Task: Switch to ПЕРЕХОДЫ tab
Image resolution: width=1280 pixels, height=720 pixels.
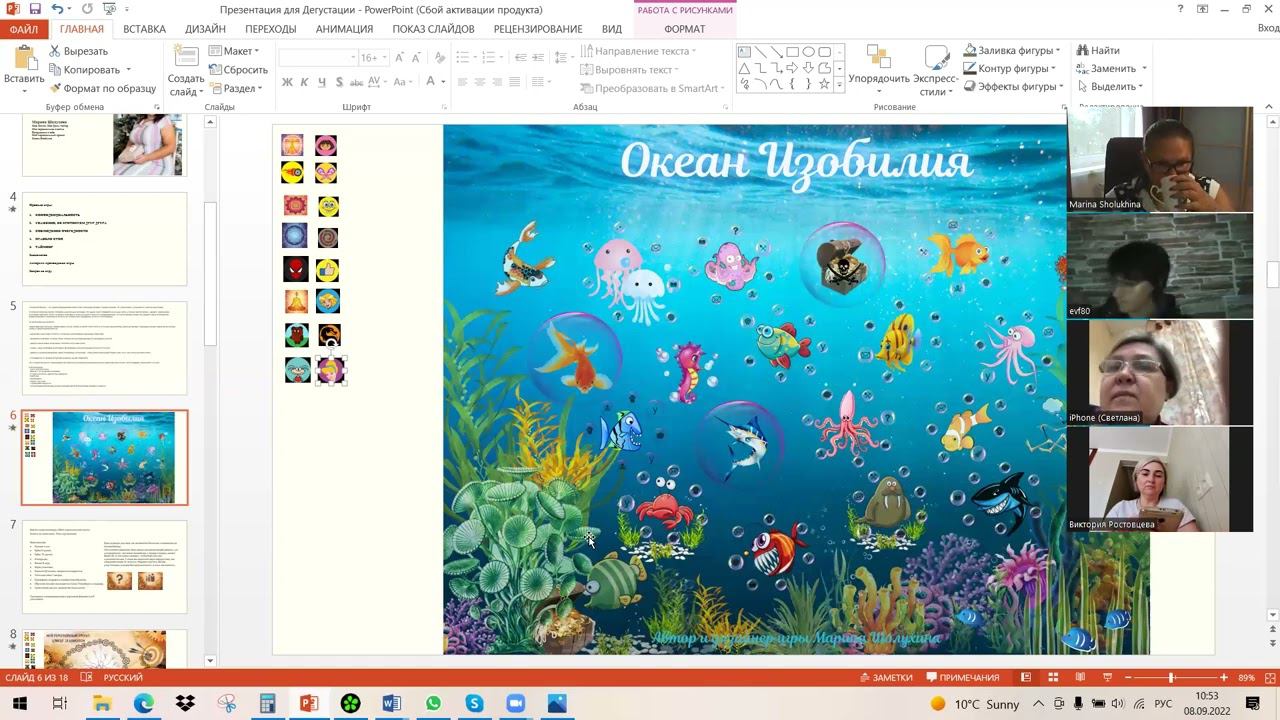Action: tap(270, 29)
